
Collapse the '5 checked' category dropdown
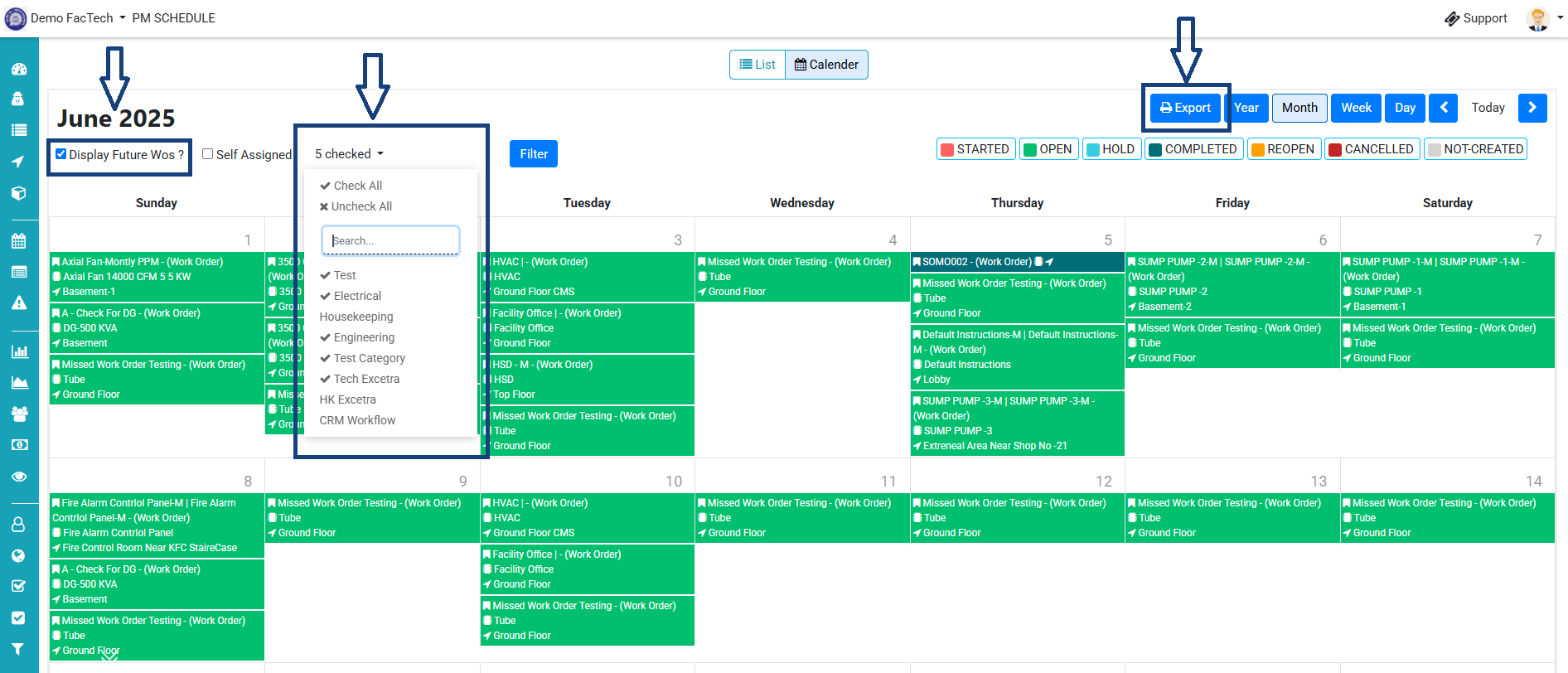pyautogui.click(x=349, y=154)
